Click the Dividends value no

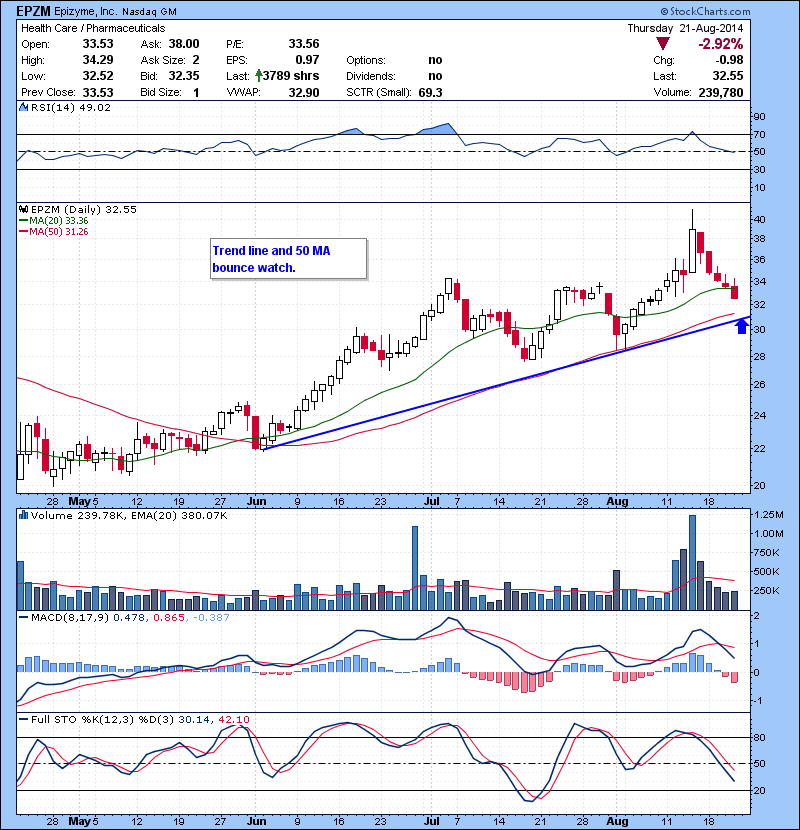click(x=435, y=76)
